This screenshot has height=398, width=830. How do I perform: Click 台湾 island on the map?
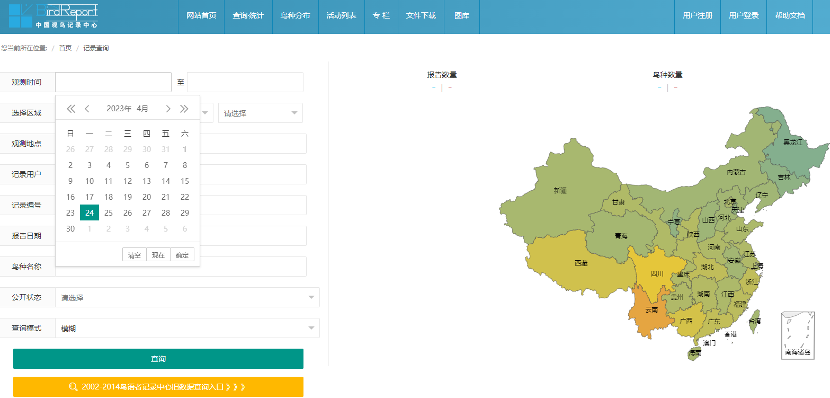pos(755,321)
